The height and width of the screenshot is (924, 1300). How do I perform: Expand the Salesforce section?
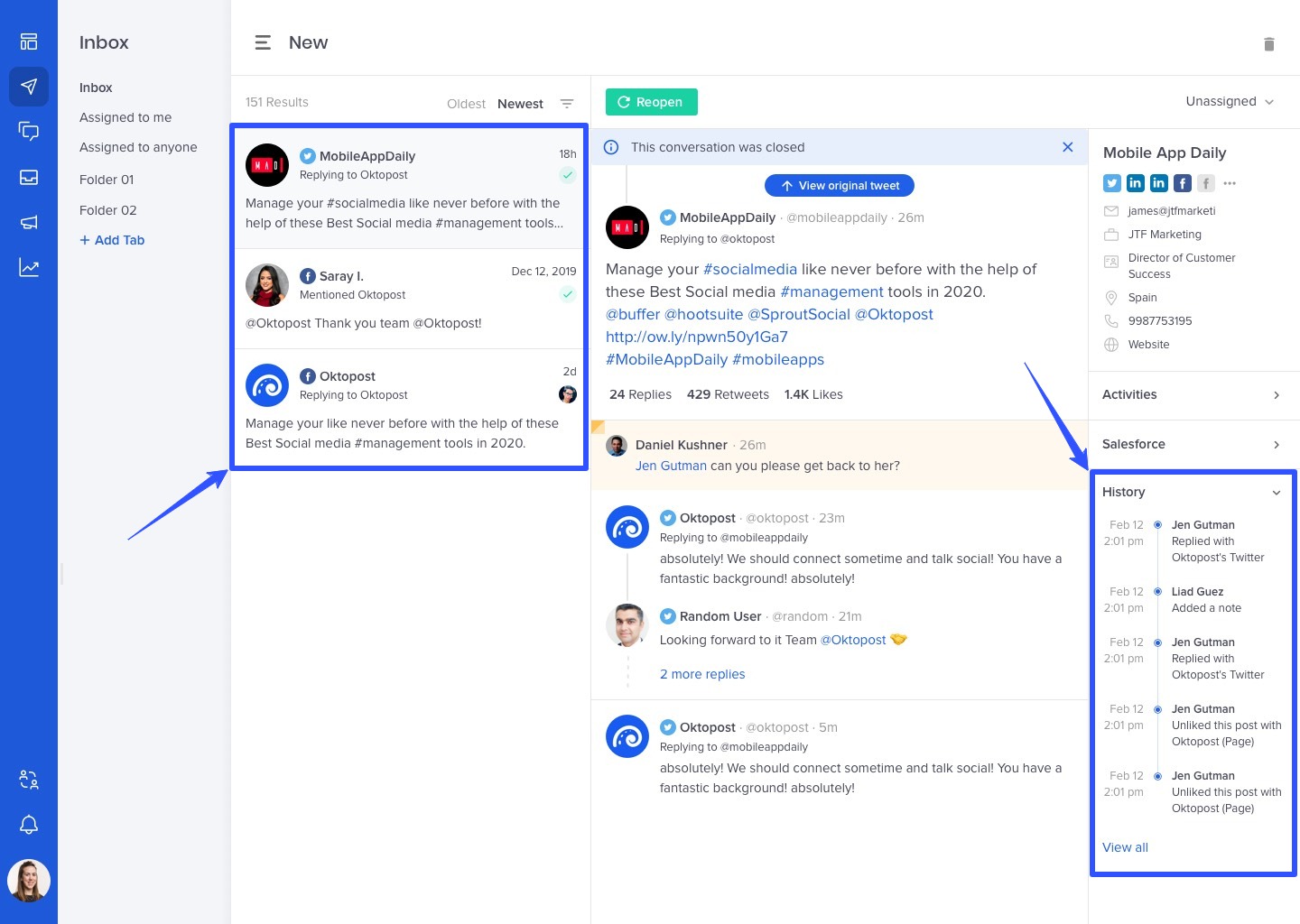(x=1277, y=444)
